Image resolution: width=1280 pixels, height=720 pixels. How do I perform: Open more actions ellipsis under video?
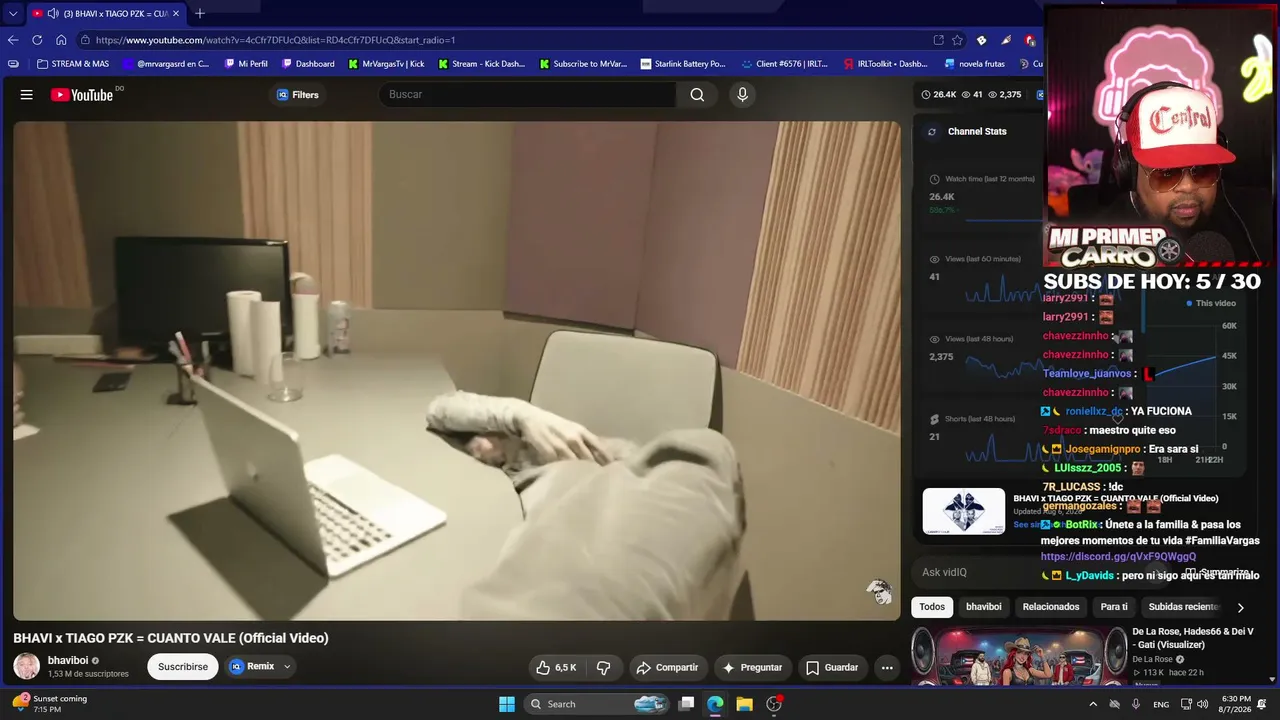(886, 667)
